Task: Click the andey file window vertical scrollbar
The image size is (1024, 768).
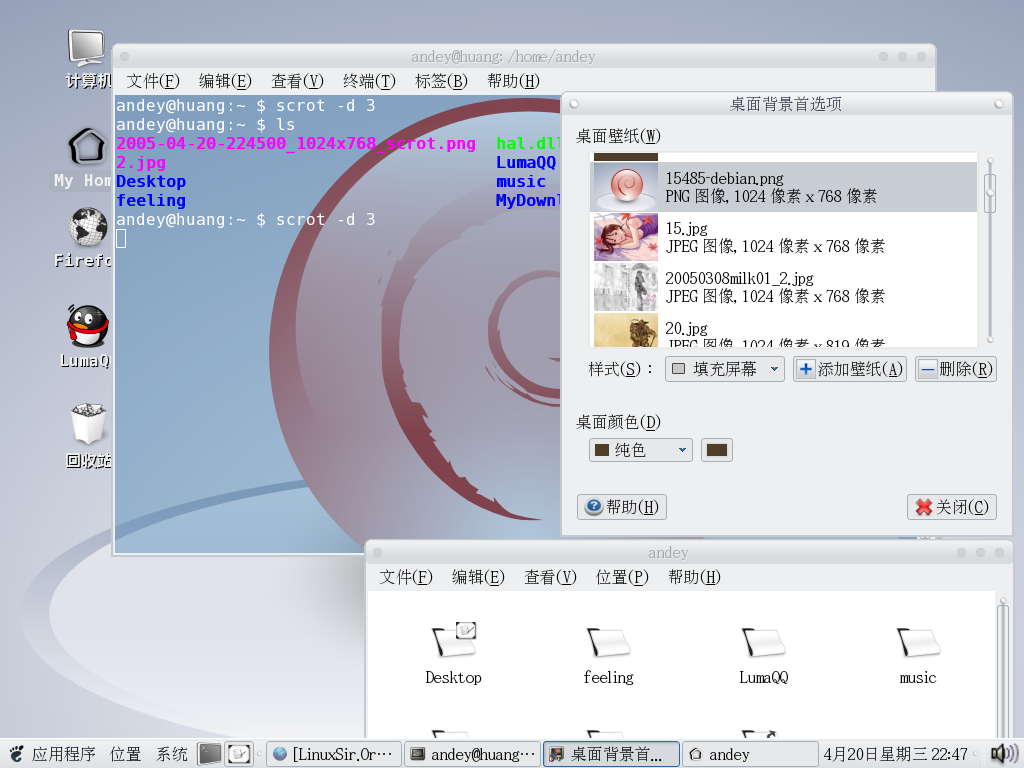Action: tap(1002, 673)
